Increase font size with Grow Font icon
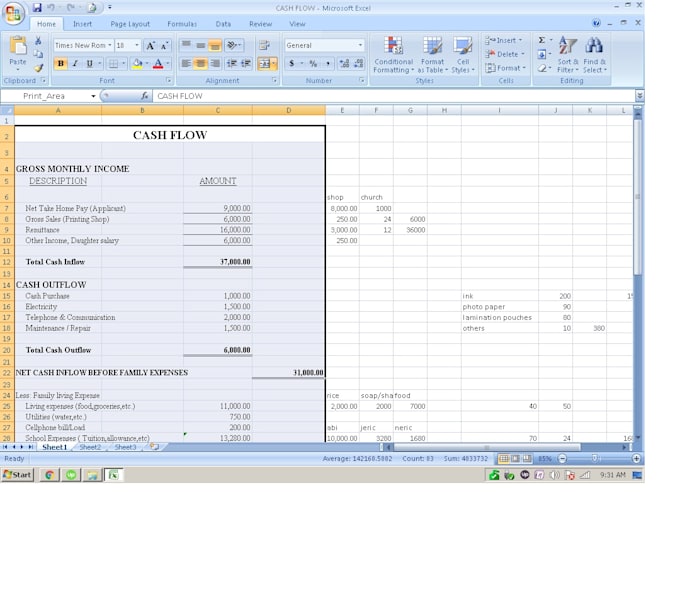 pos(150,46)
